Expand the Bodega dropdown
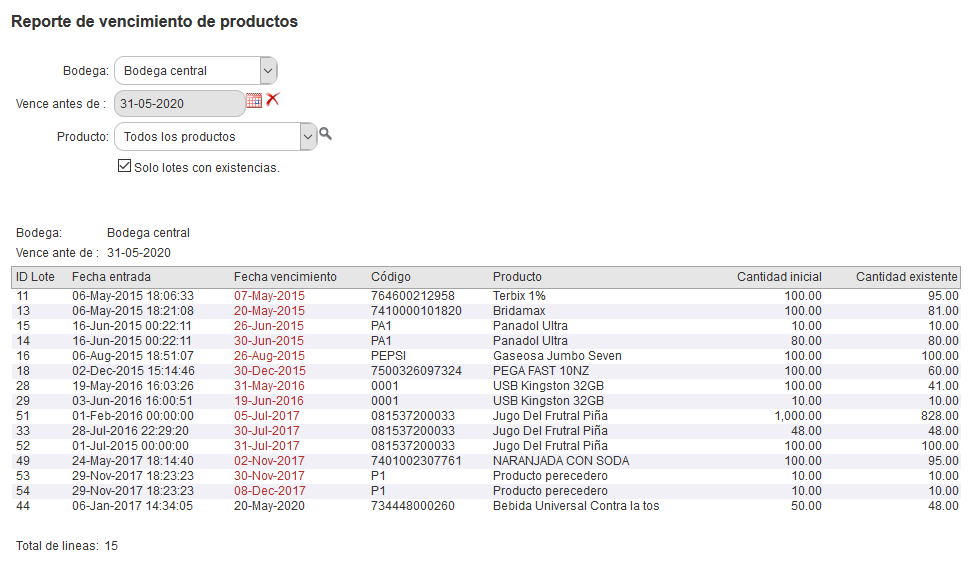The width and height of the screenshot is (975, 563). coord(267,71)
